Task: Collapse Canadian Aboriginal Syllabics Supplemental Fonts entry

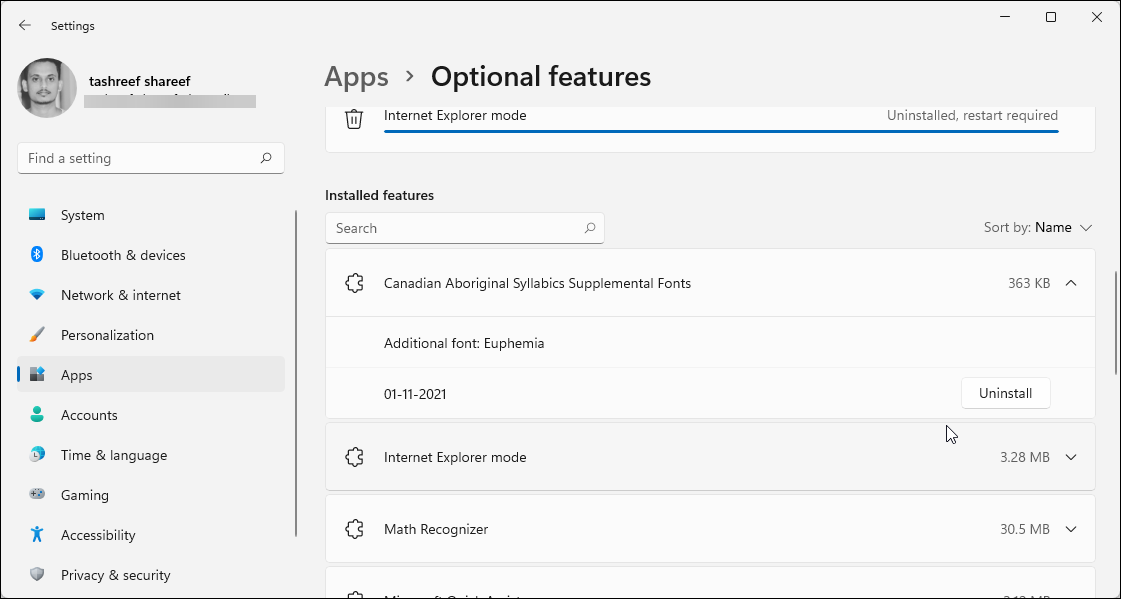Action: coord(1071,283)
